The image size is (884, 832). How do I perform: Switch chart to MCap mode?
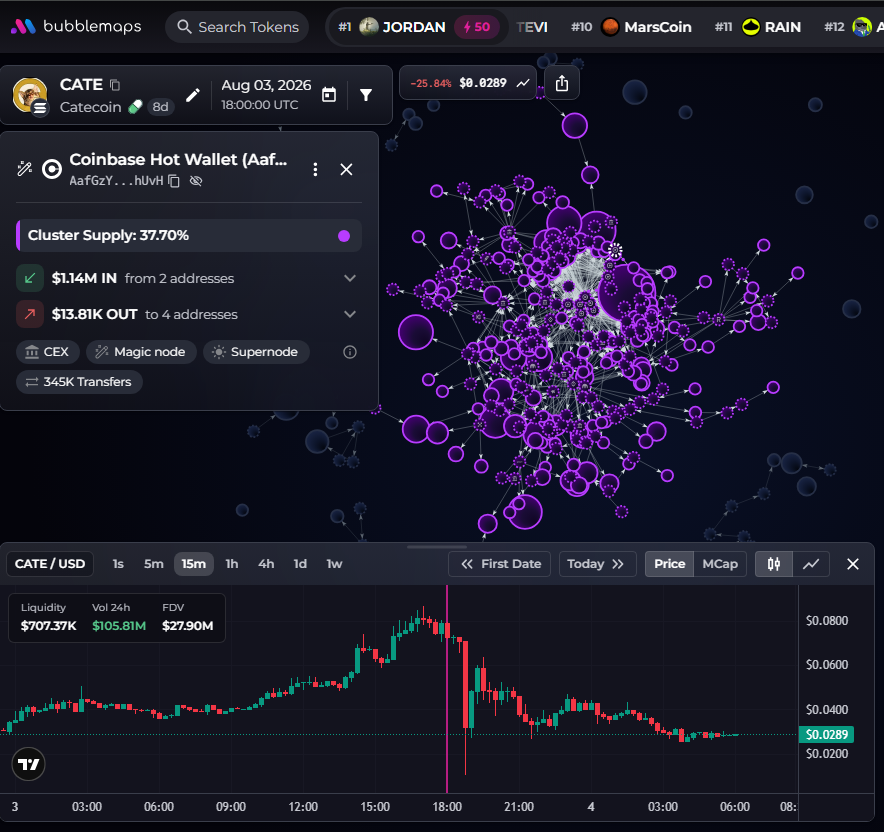(x=720, y=564)
